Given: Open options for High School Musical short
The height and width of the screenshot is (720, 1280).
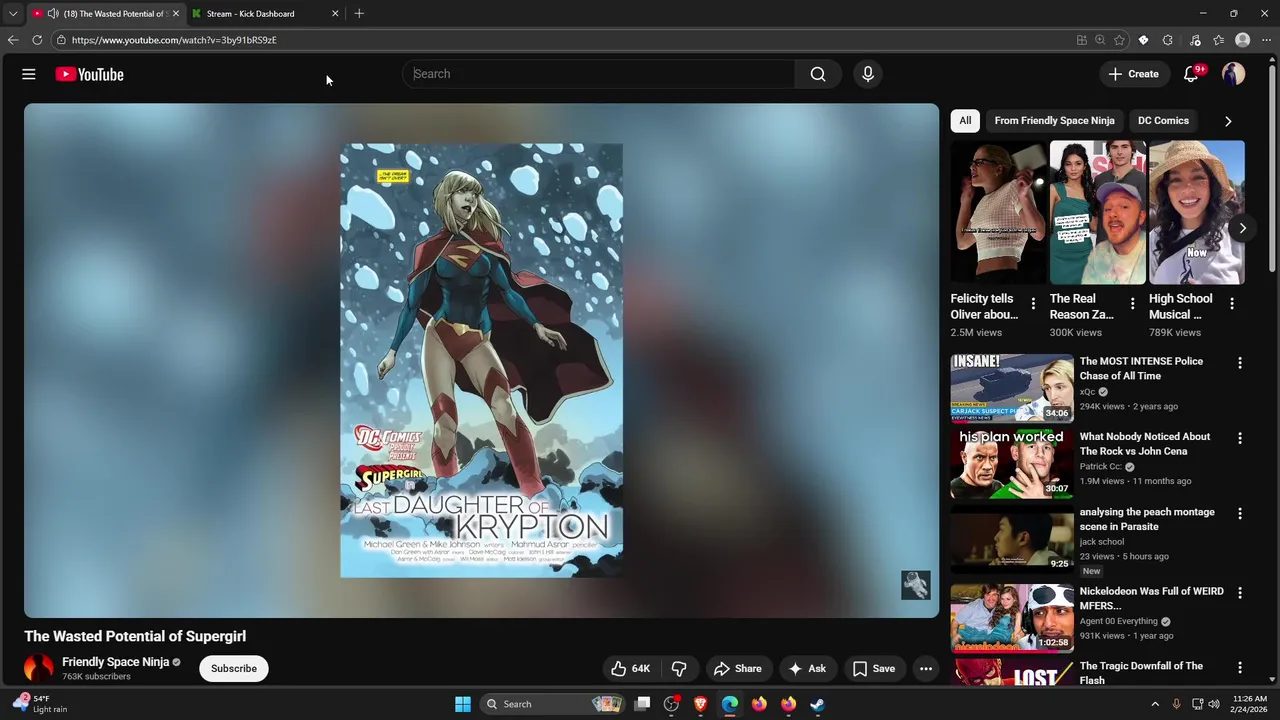Looking at the screenshot, I should pyautogui.click(x=1232, y=303).
